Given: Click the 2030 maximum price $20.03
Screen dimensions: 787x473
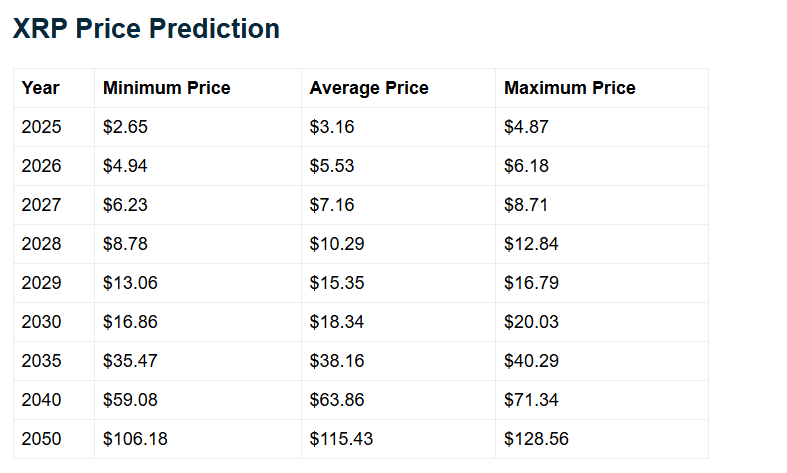Looking at the screenshot, I should point(531,322).
